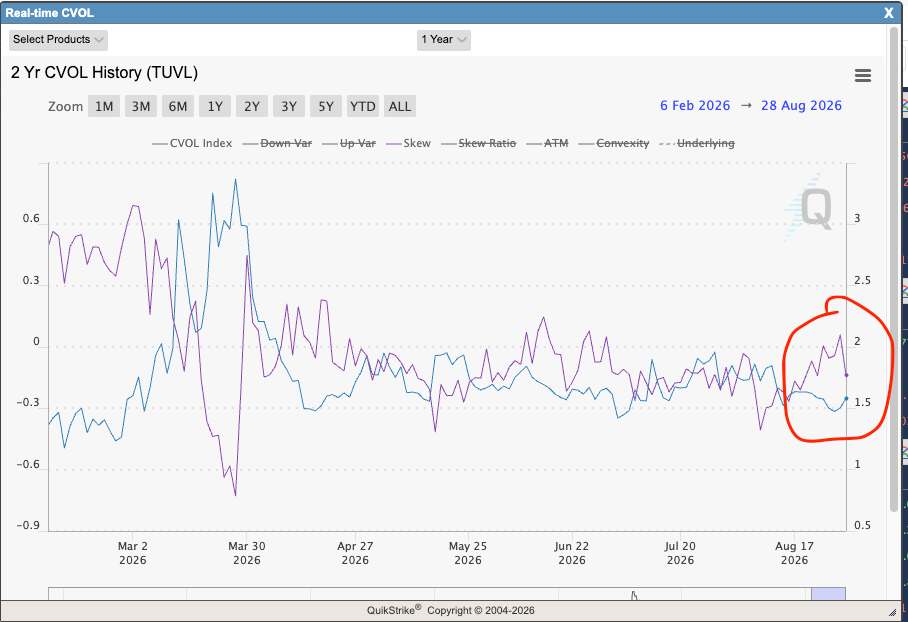Toggle Skew series in legend
The width and height of the screenshot is (908, 622).
(409, 143)
